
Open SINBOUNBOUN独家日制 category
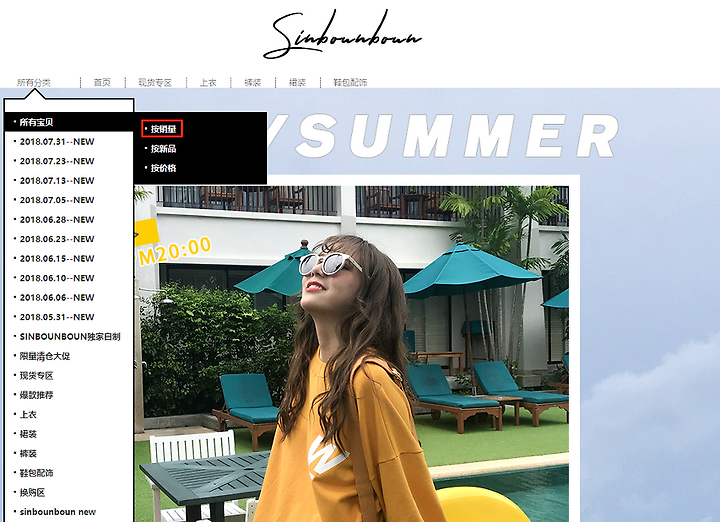point(70,337)
